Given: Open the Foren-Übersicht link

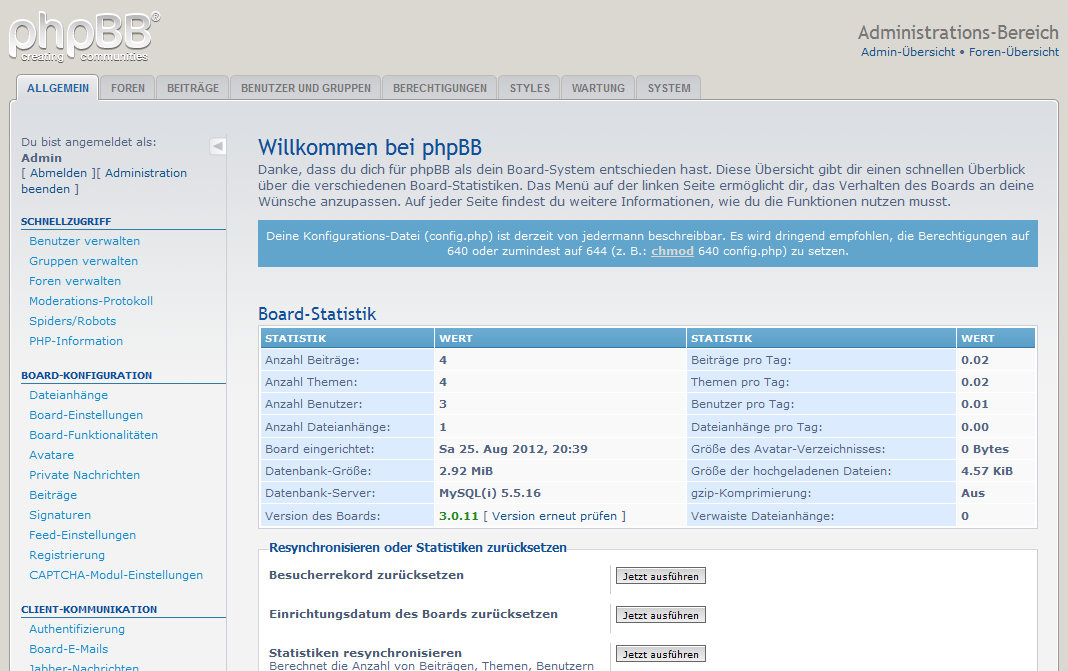Looking at the screenshot, I should tap(1014, 52).
